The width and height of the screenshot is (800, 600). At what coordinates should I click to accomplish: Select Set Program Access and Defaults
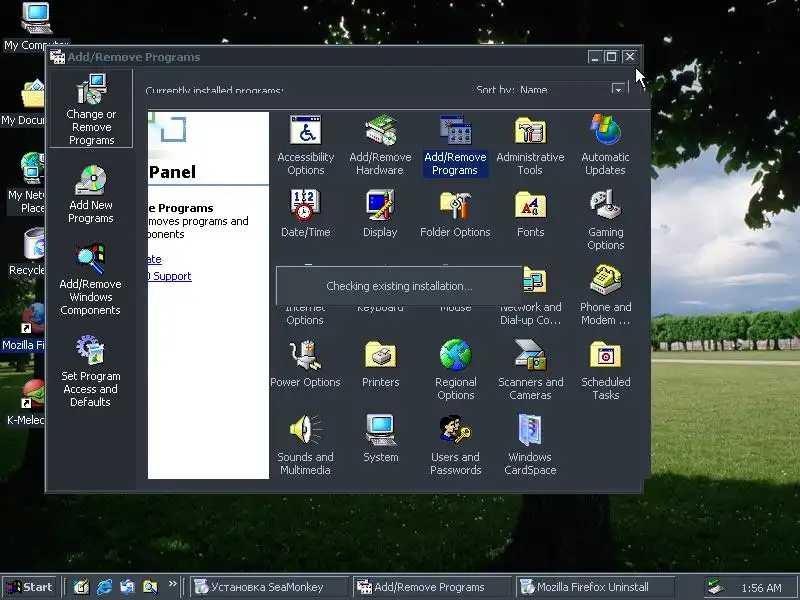coord(90,371)
